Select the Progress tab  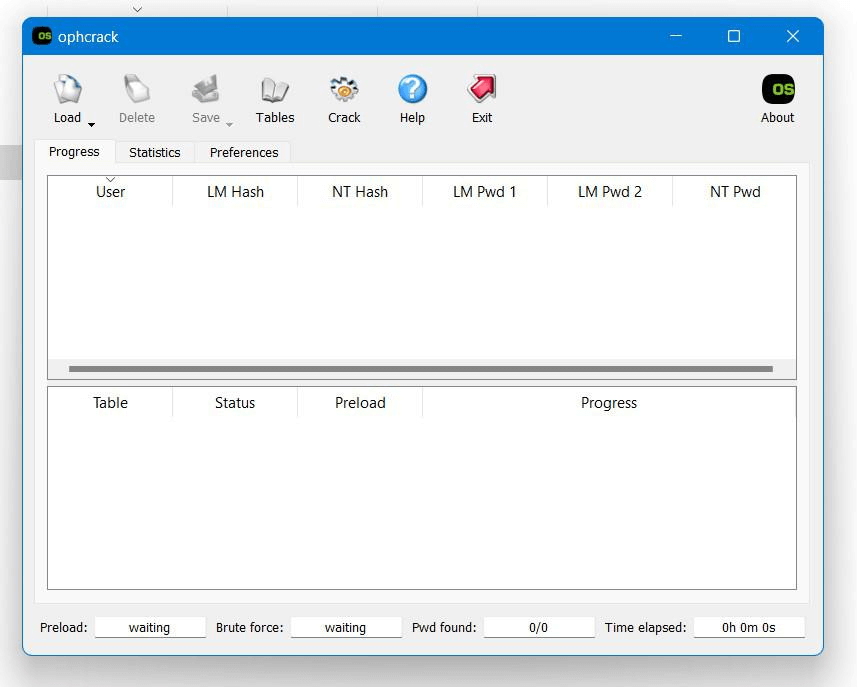pyautogui.click(x=74, y=151)
